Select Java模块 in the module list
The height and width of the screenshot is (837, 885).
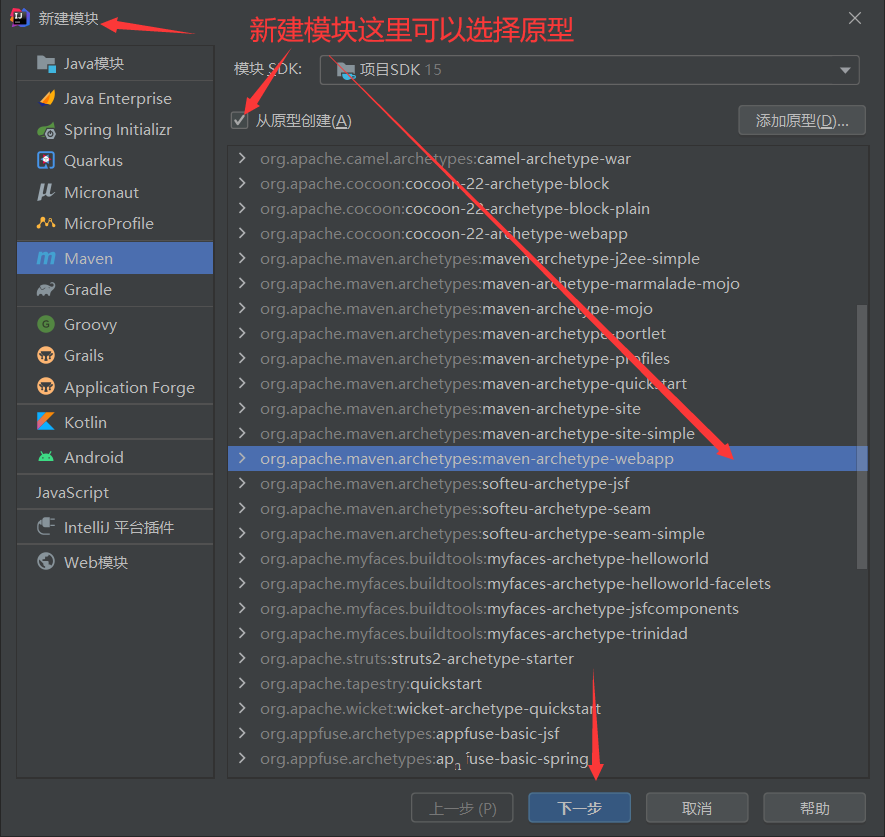115,64
